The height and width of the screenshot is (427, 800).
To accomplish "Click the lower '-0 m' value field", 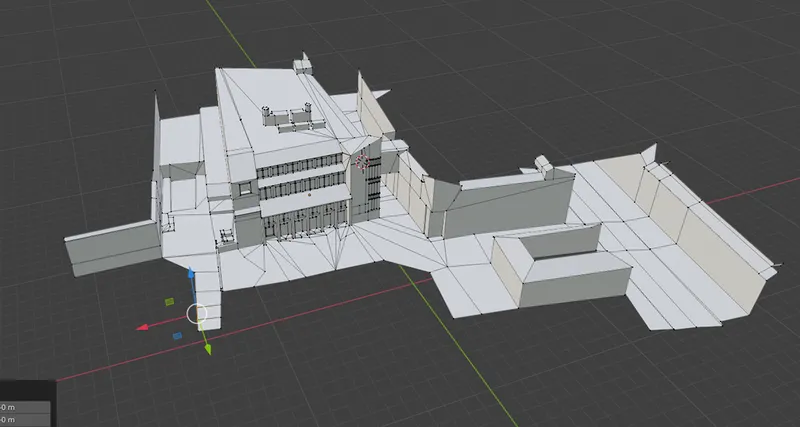I will pos(25,419).
